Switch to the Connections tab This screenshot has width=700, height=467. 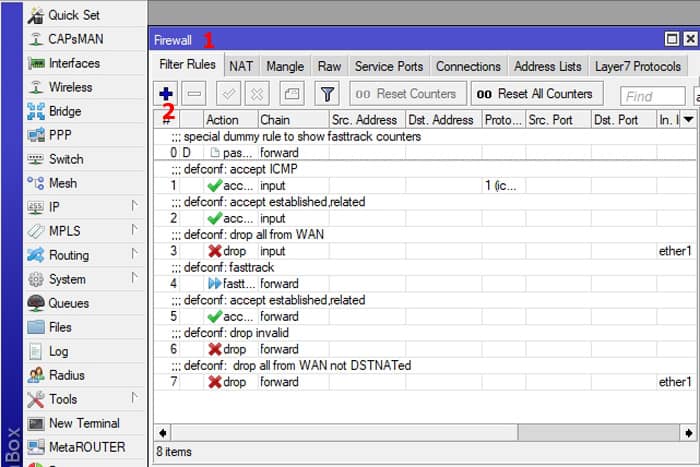(x=468, y=67)
